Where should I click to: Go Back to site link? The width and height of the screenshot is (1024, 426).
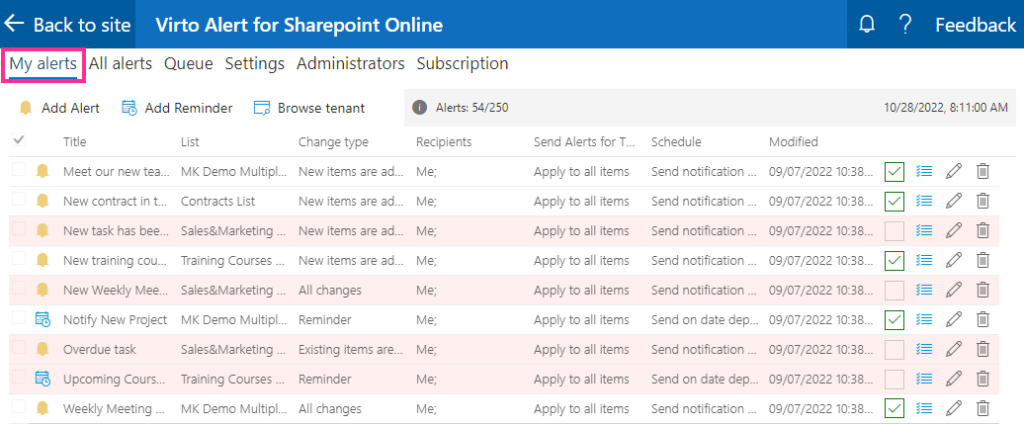pyautogui.click(x=67, y=25)
